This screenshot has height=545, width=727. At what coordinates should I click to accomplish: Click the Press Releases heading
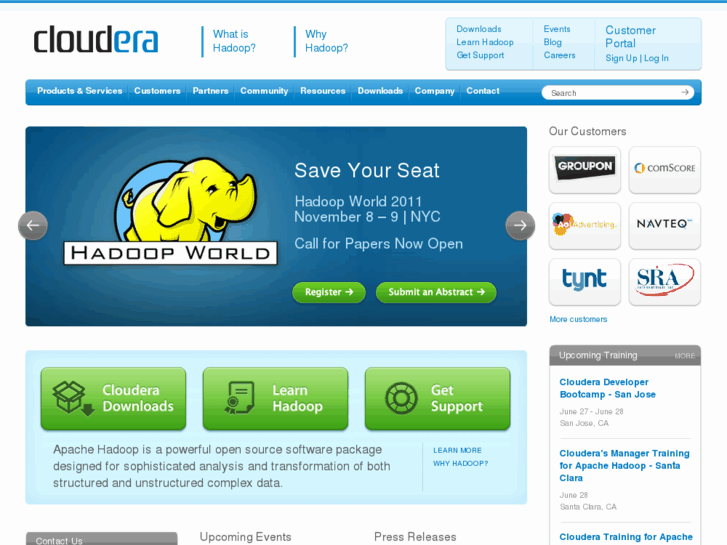click(x=415, y=537)
